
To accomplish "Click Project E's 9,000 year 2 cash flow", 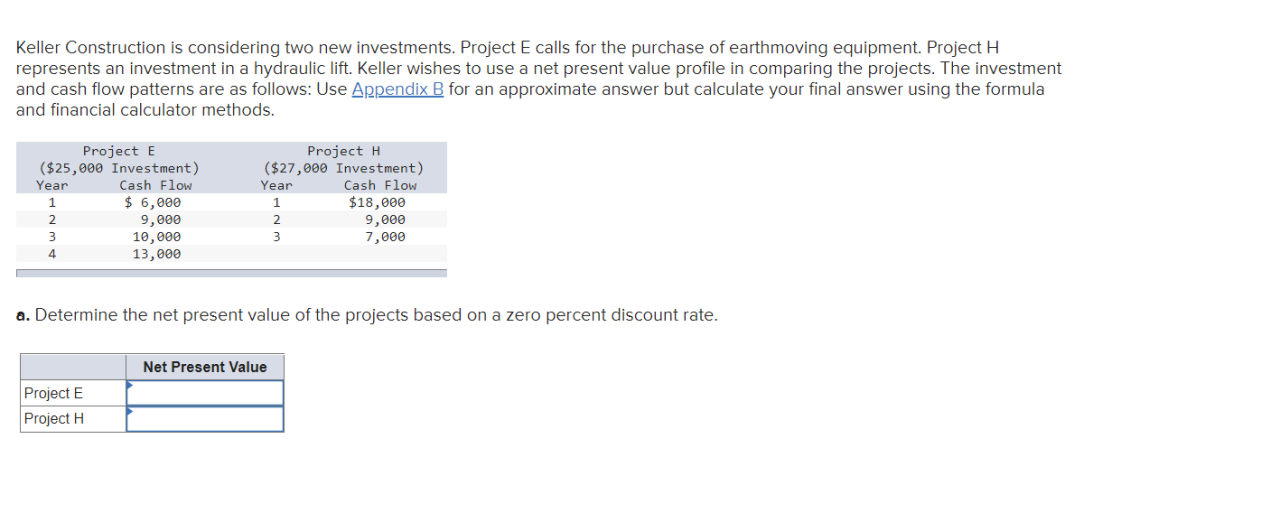I will pyautogui.click(x=161, y=220).
